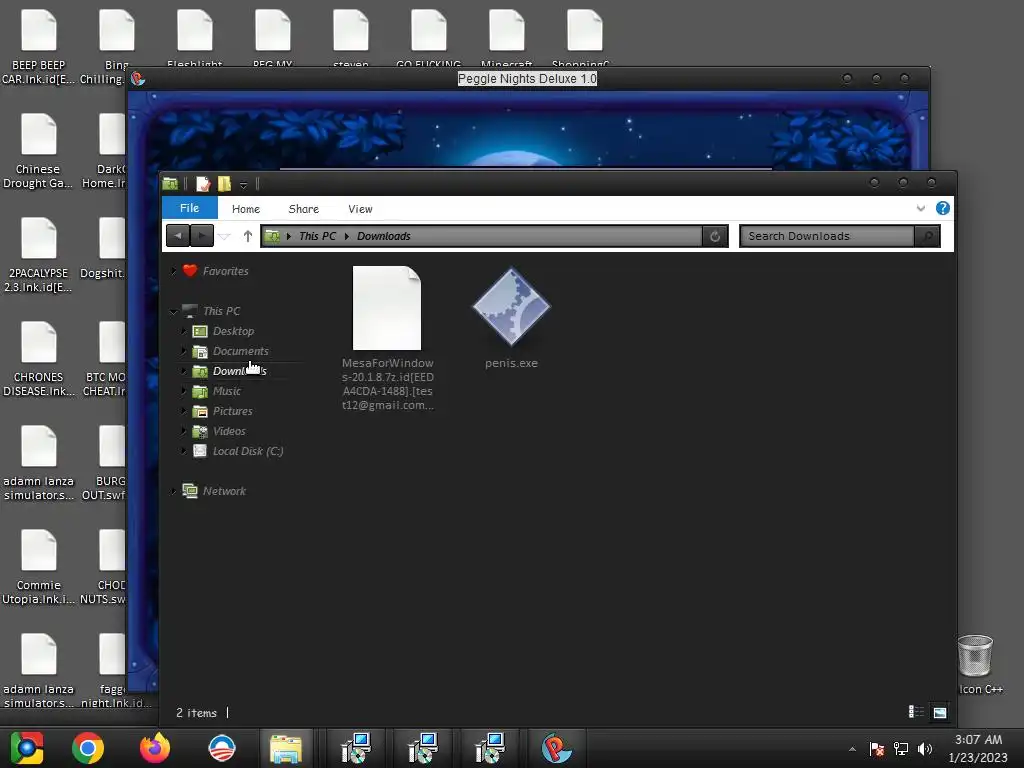Screen dimensions: 1024x768
Task: Select the MesaForWindows file icon
Action: point(387,308)
